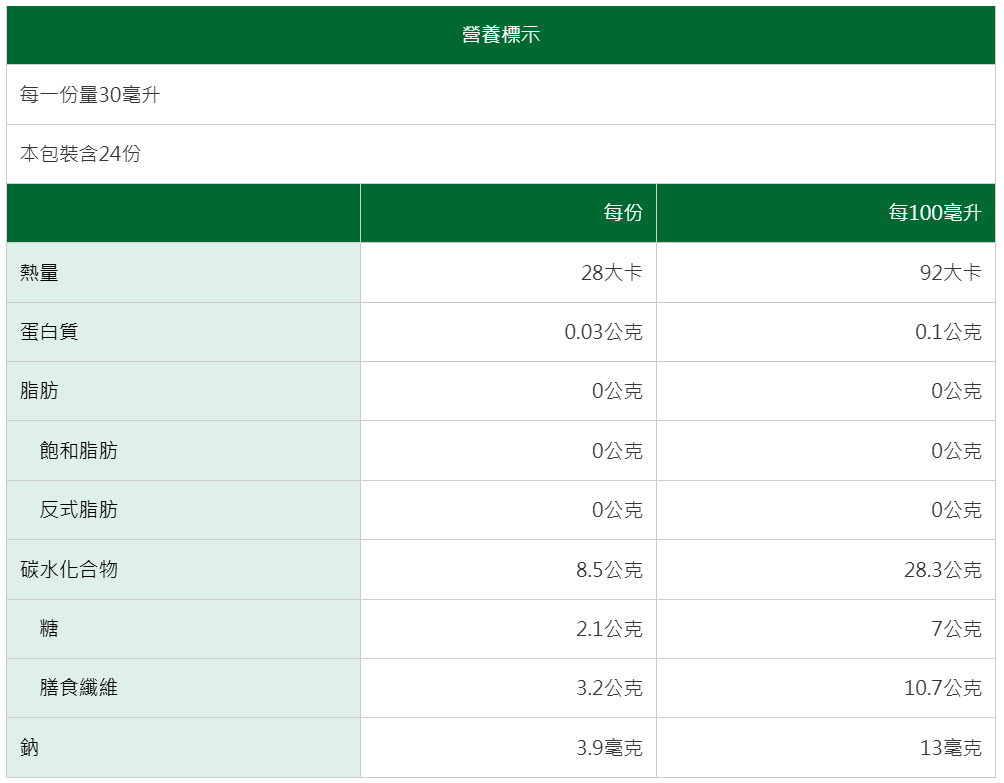The width and height of the screenshot is (1004, 783).
Task: Click the 本包裝含24份 row
Action: (x=80, y=154)
